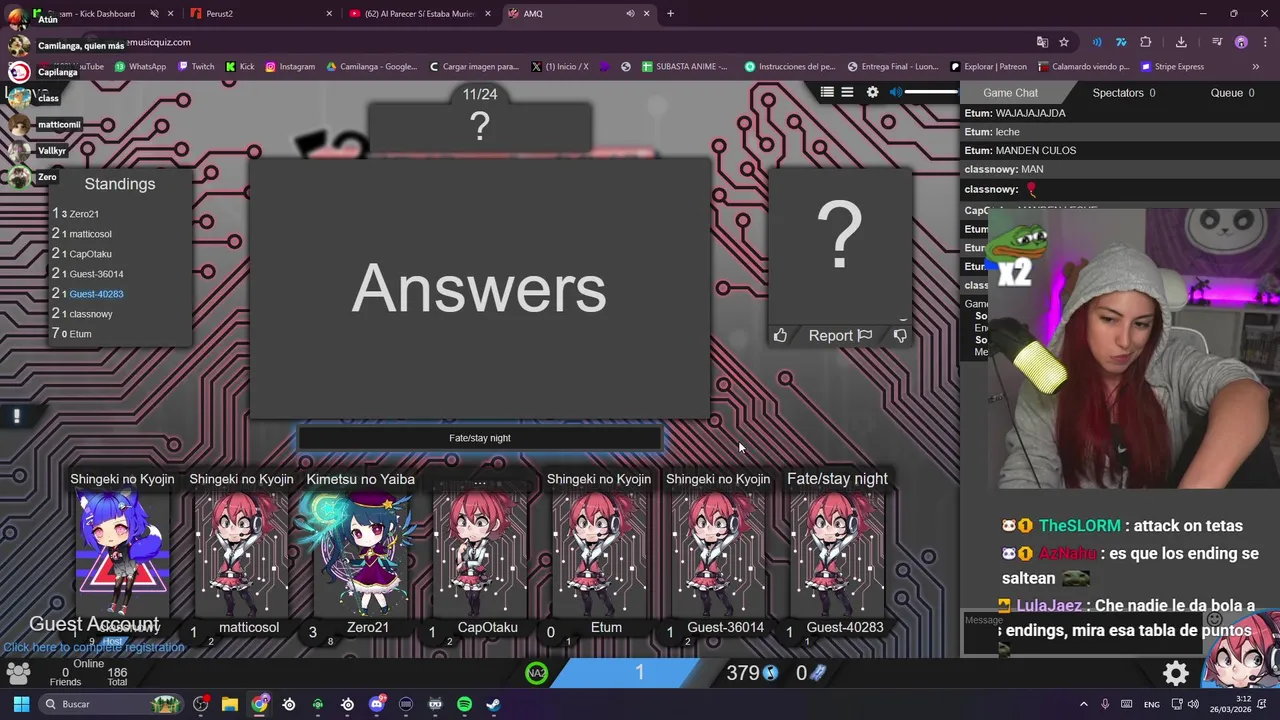Dislike the song with thumbs down icon
Image resolution: width=1280 pixels, height=720 pixels.
click(900, 336)
